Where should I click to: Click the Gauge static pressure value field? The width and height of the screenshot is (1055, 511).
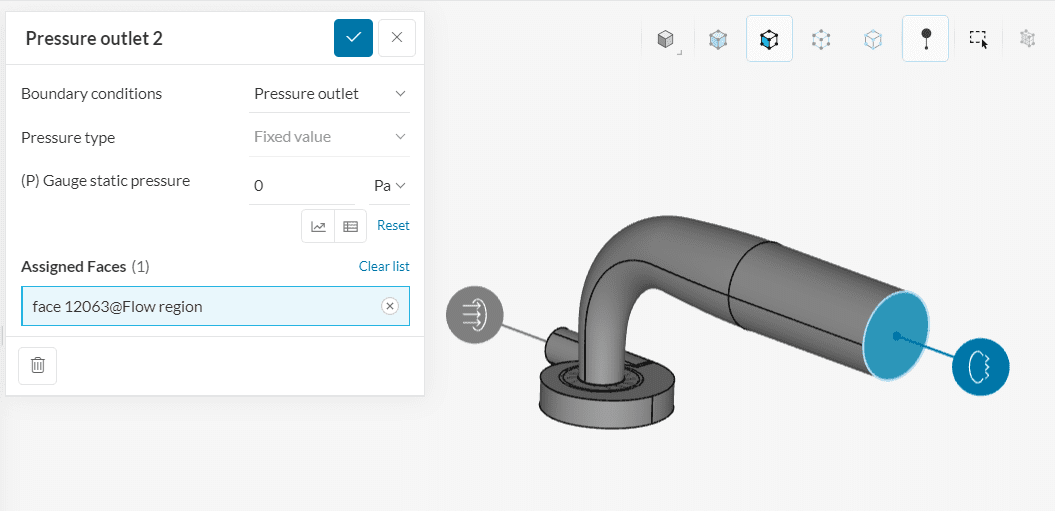pos(304,186)
